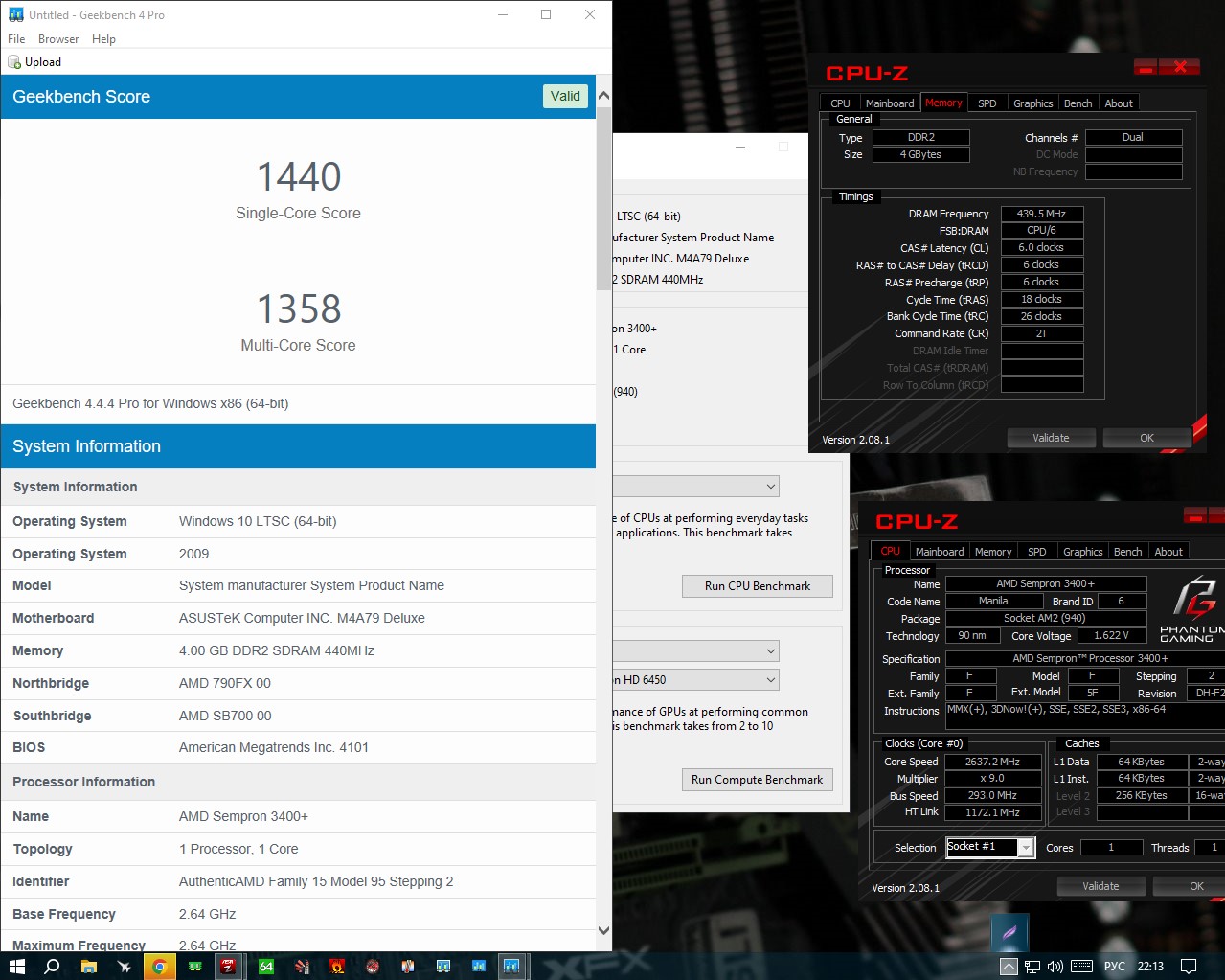Click the round red taskbar icon
The height and width of the screenshot is (980, 1225).
[x=373, y=966]
